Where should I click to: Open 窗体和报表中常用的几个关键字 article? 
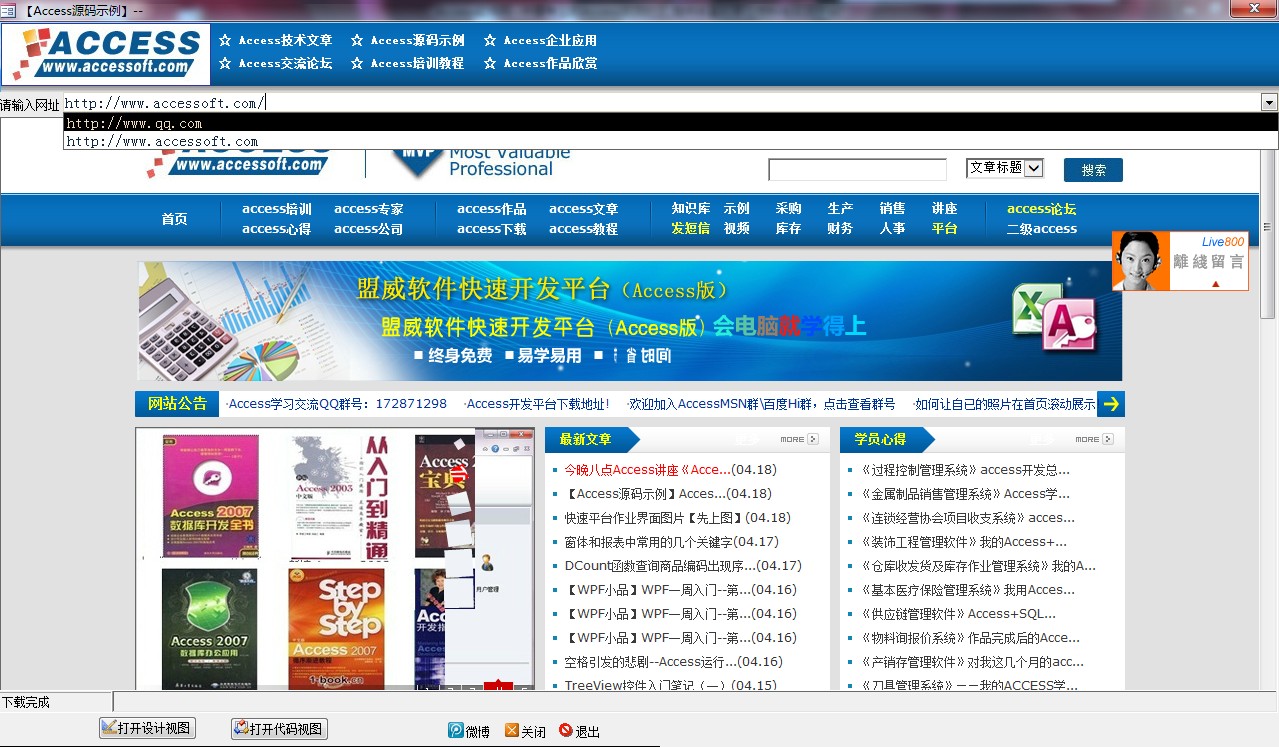pyautogui.click(x=671, y=542)
